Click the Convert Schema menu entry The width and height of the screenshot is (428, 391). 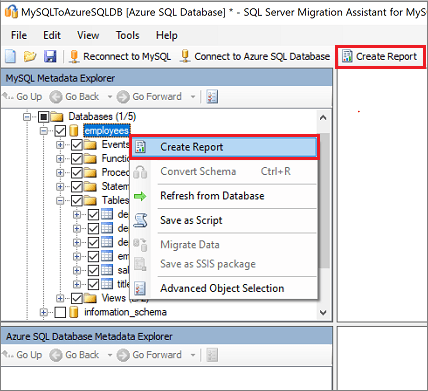pyautogui.click(x=224, y=171)
